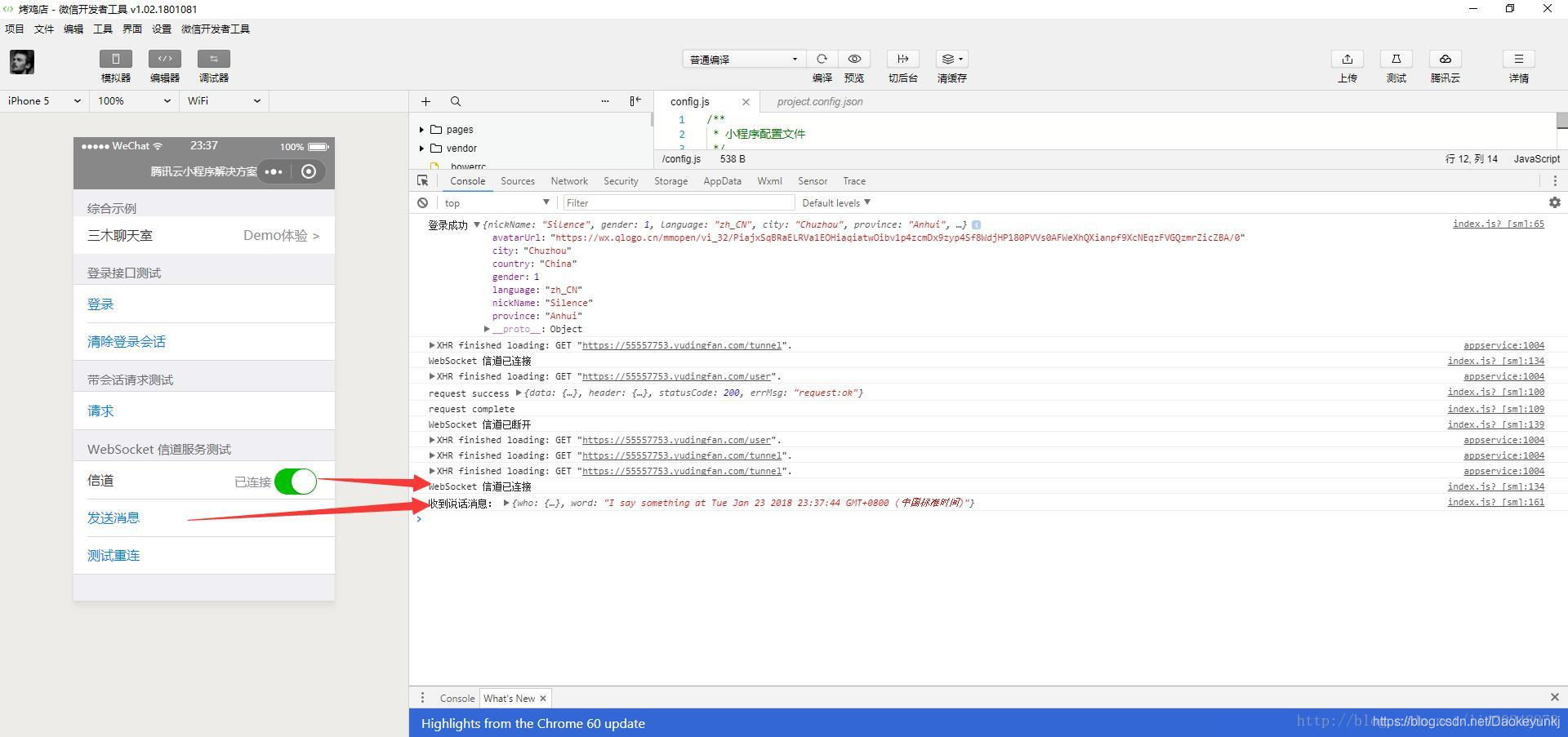This screenshot has height=737, width=1568.
Task: Focus the console Filter input field
Action: (678, 202)
